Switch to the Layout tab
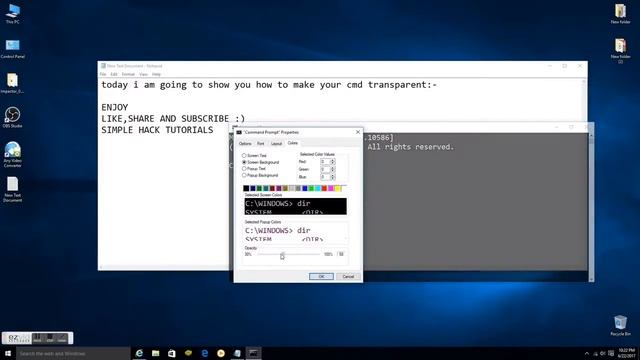The height and width of the screenshot is (360, 640). (276, 144)
